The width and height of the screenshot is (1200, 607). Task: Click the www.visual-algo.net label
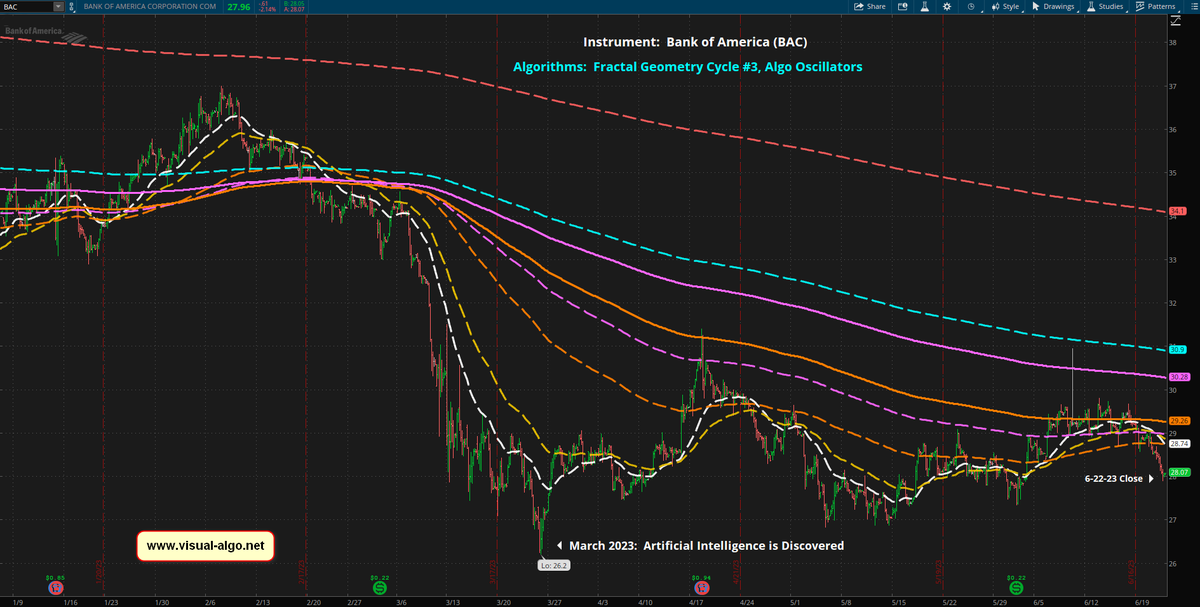205,547
